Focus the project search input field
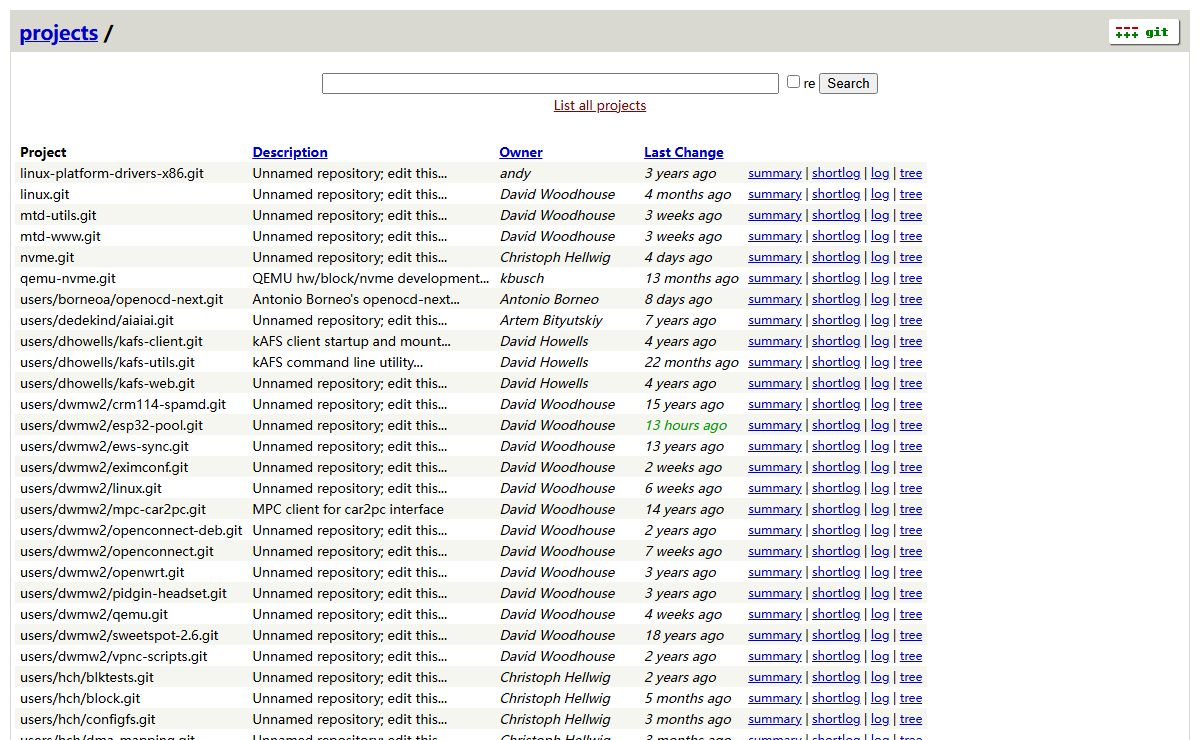This screenshot has height=740, width=1200. coord(550,84)
